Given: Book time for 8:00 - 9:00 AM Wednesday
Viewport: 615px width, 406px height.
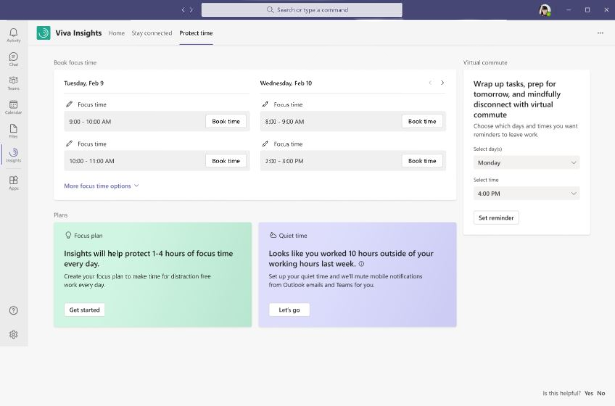Looking at the screenshot, I should pos(422,121).
